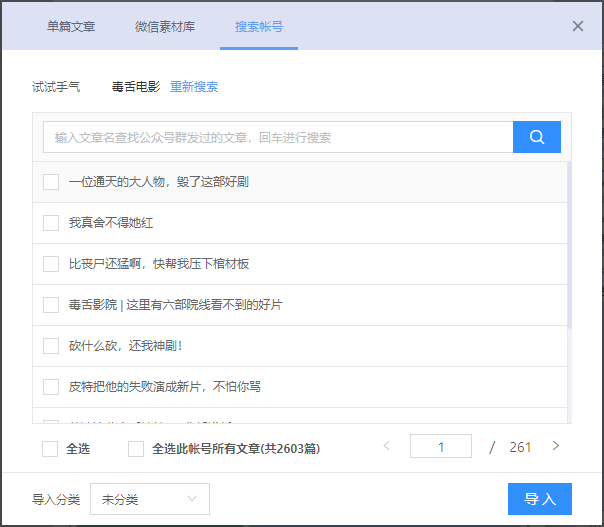The image size is (604, 527).
Task: Click the page number input box
Action: click(x=441, y=447)
